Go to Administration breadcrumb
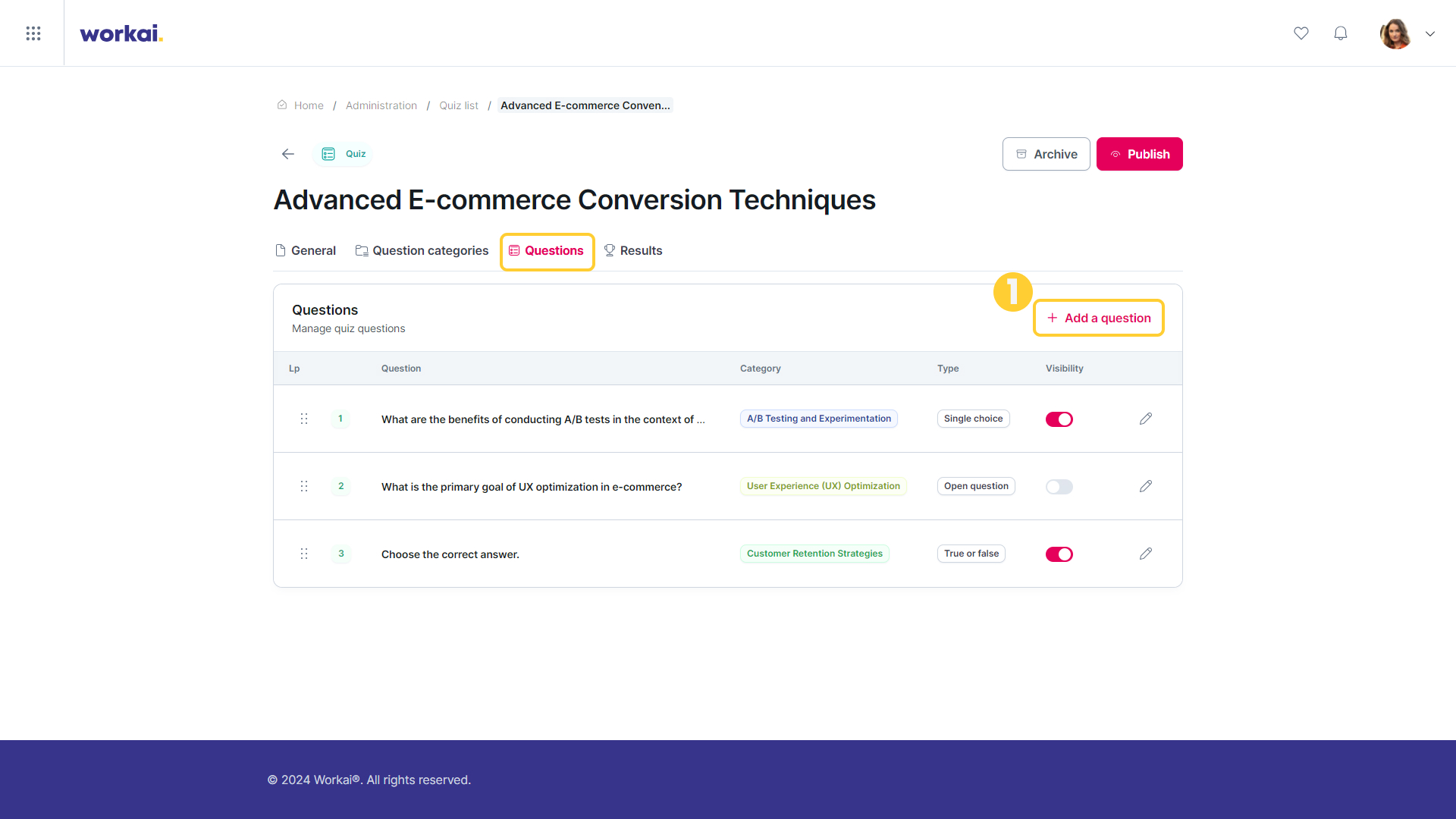The width and height of the screenshot is (1456, 819). [x=381, y=105]
